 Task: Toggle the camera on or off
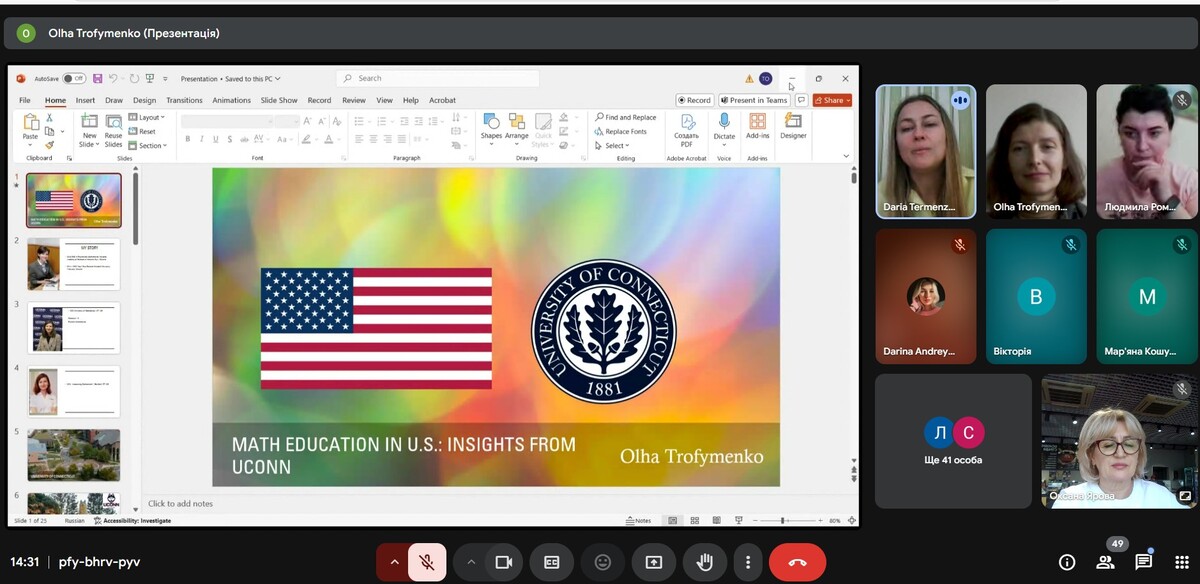pos(504,562)
